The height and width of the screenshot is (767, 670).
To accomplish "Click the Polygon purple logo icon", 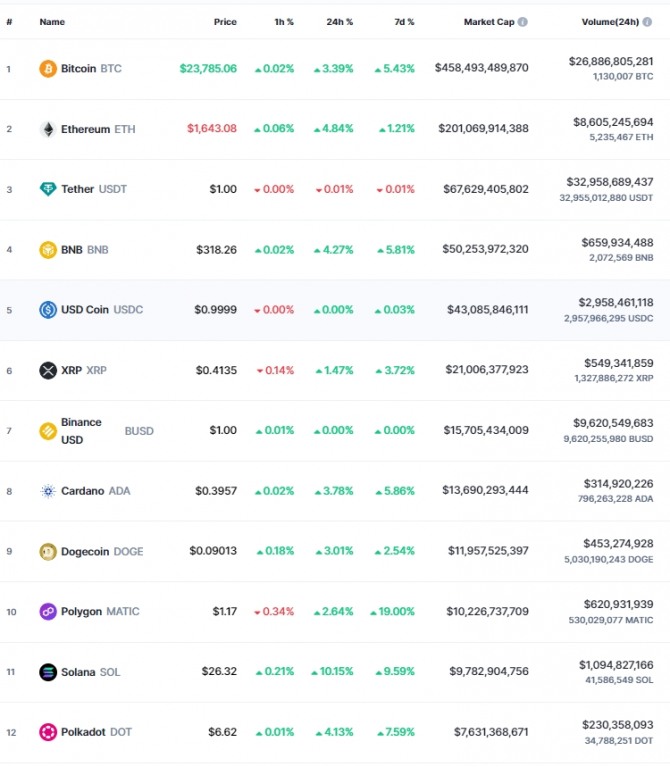I will coord(48,612).
